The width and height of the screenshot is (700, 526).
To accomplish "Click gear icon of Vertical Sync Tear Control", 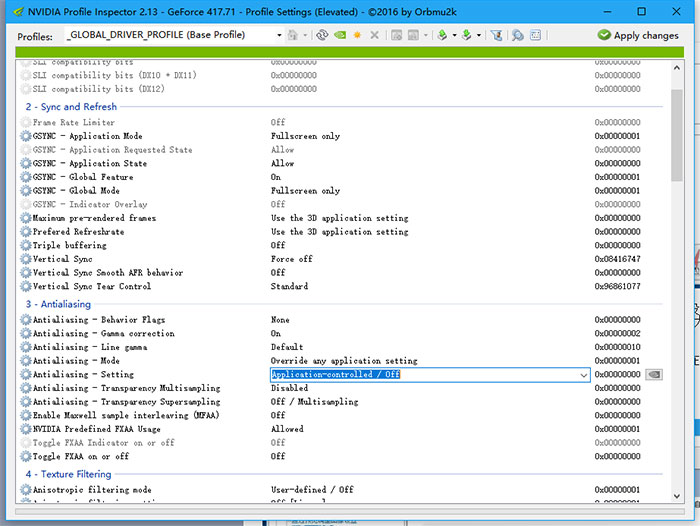I will point(26,286).
